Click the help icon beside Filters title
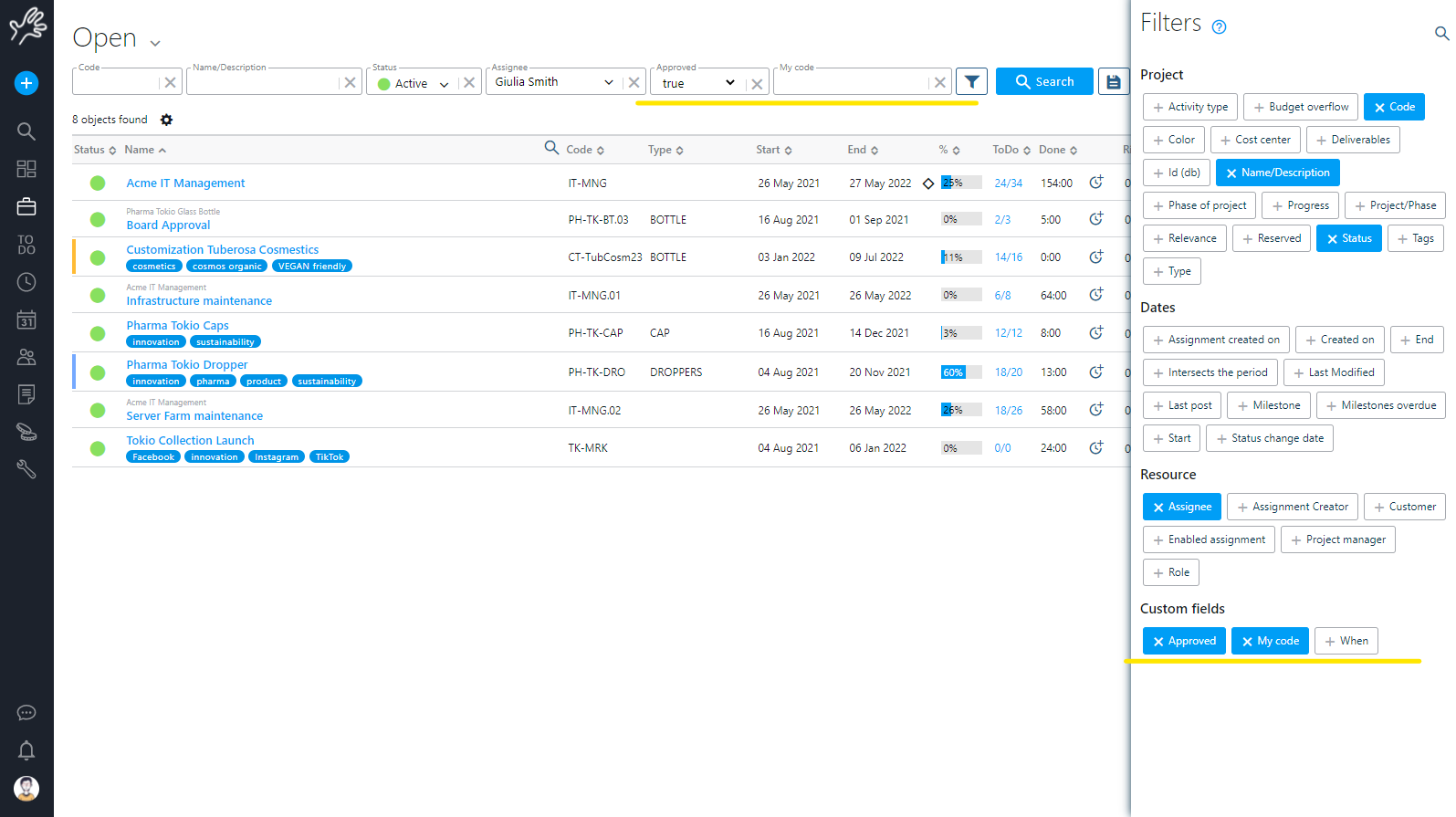This screenshot has height=817, width=1456. tap(1219, 27)
